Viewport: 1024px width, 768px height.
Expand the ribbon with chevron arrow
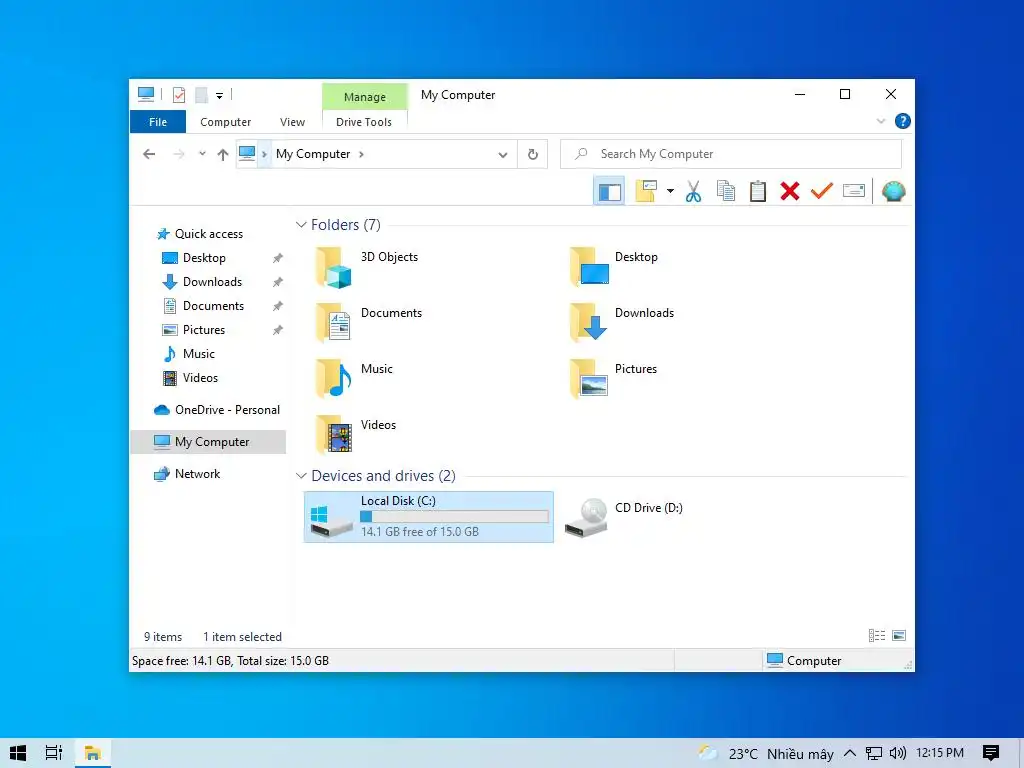(881, 121)
